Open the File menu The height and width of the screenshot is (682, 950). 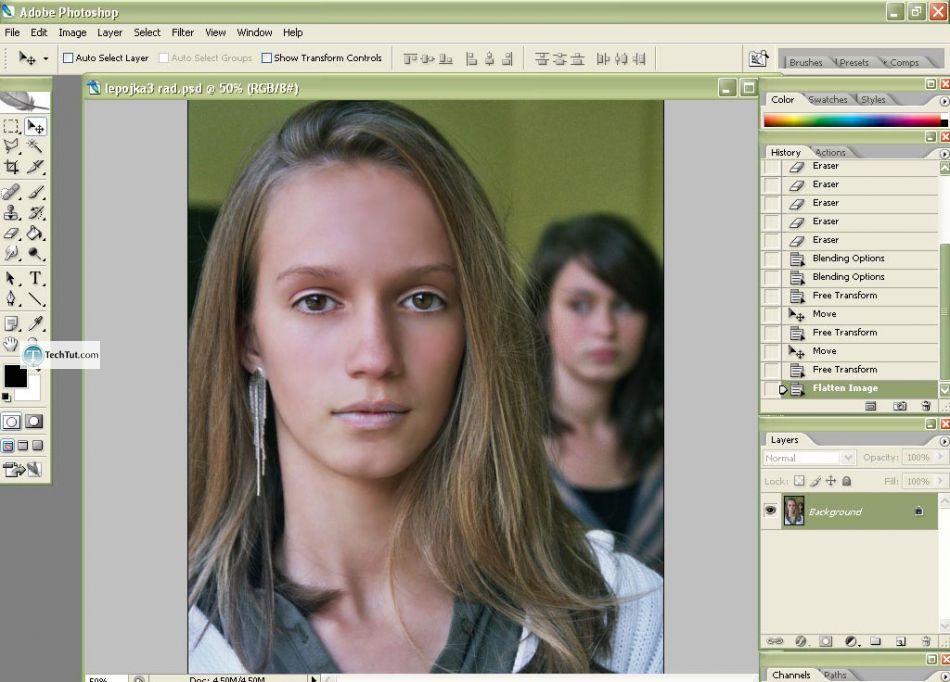pyautogui.click(x=12, y=33)
